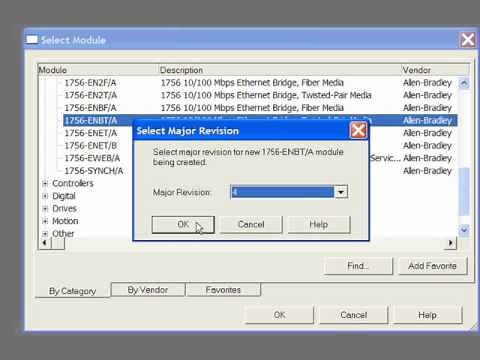
Task: Expand the Other category
Action: [45, 234]
